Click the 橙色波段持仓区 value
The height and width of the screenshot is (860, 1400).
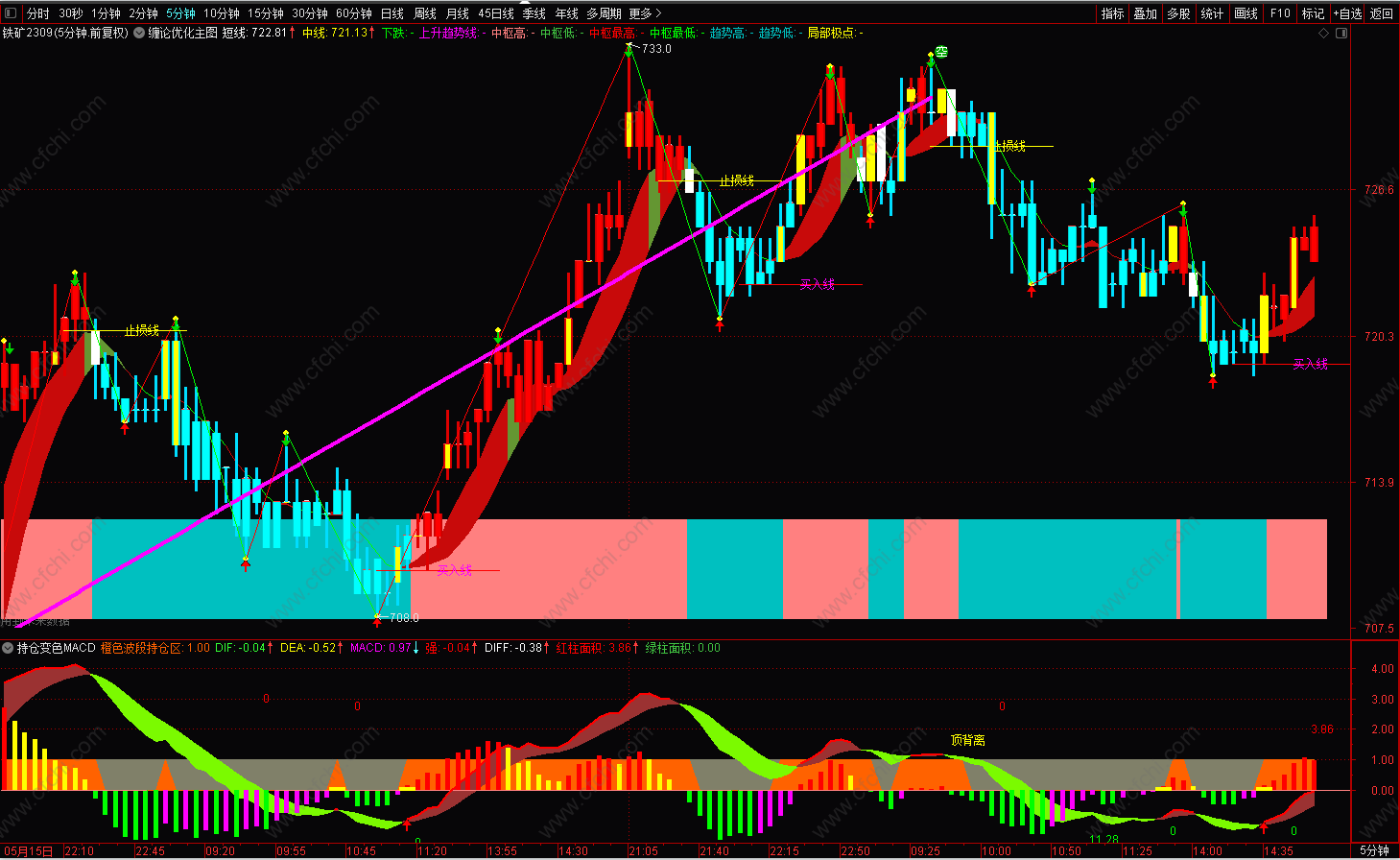point(154,648)
